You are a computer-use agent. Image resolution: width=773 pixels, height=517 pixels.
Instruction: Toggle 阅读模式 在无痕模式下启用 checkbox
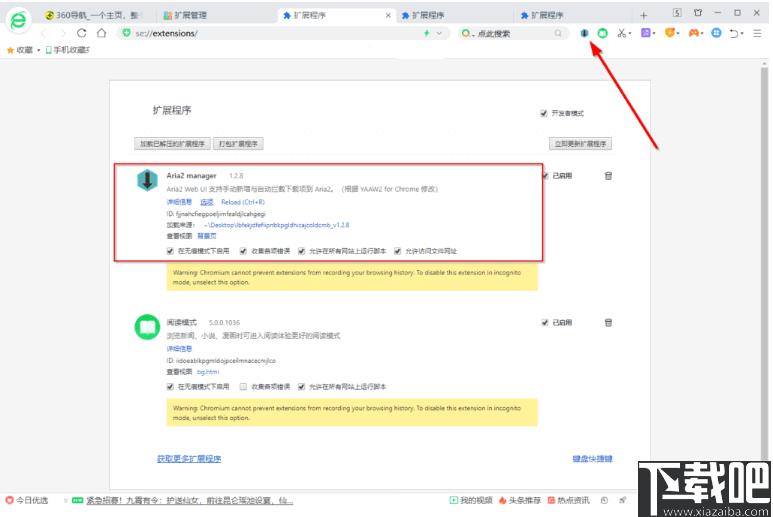pos(170,386)
